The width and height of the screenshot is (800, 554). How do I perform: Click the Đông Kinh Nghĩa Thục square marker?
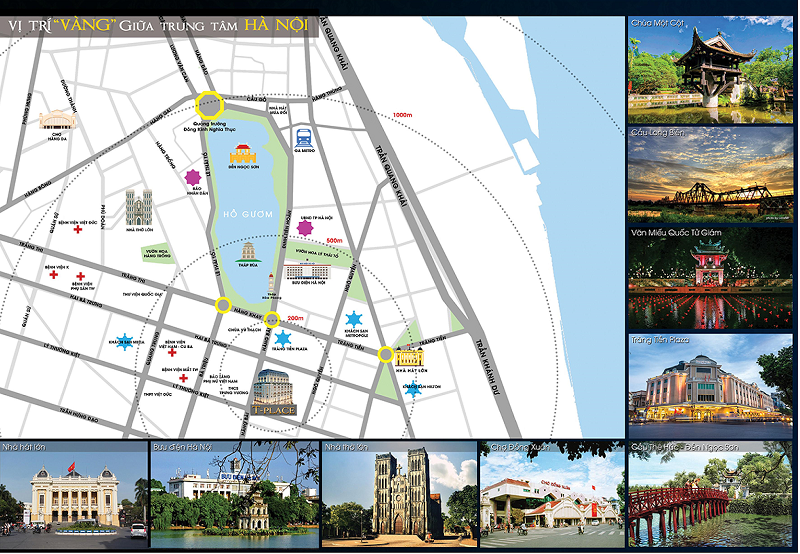point(209,106)
